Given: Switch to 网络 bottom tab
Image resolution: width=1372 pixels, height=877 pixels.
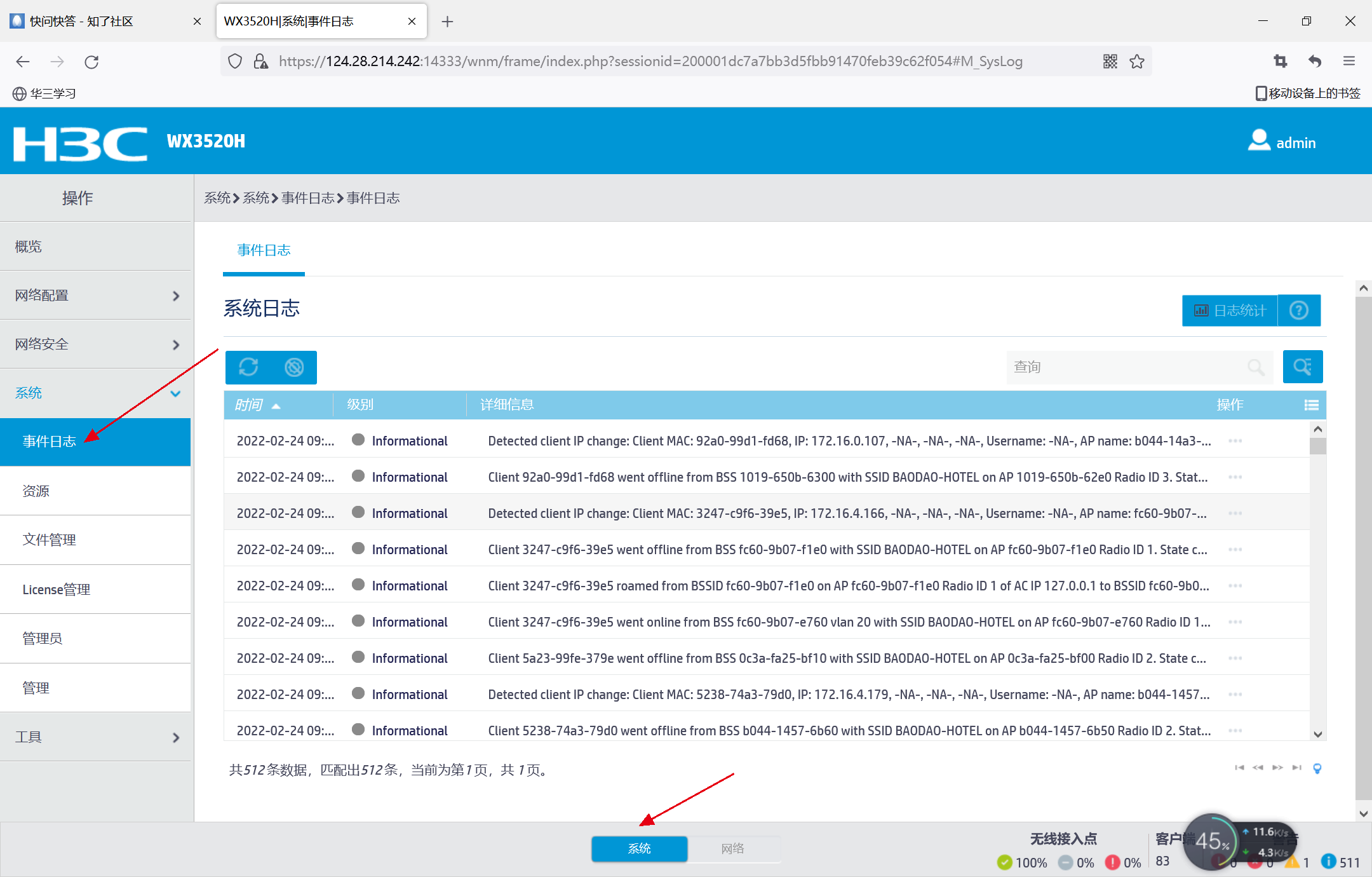Looking at the screenshot, I should (732, 849).
